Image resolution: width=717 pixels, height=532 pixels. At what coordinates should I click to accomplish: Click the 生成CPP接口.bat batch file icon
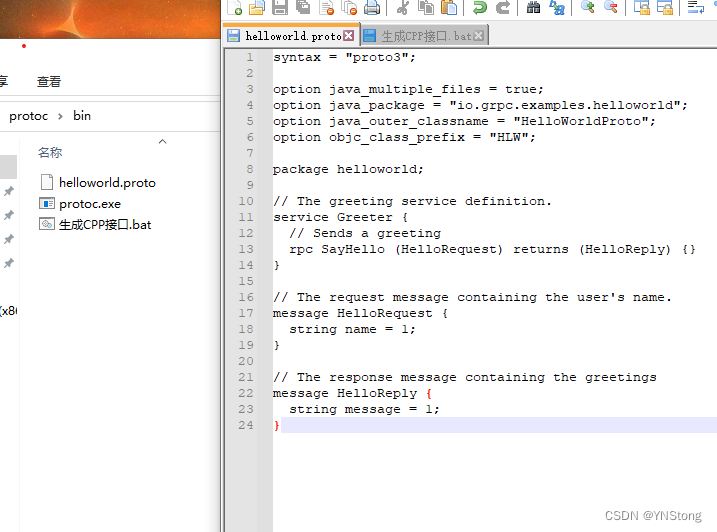pos(47,224)
